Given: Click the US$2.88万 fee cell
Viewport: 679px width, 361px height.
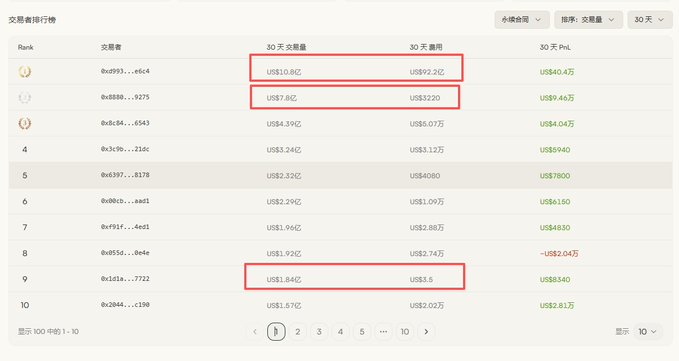Looking at the screenshot, I should [427, 228].
